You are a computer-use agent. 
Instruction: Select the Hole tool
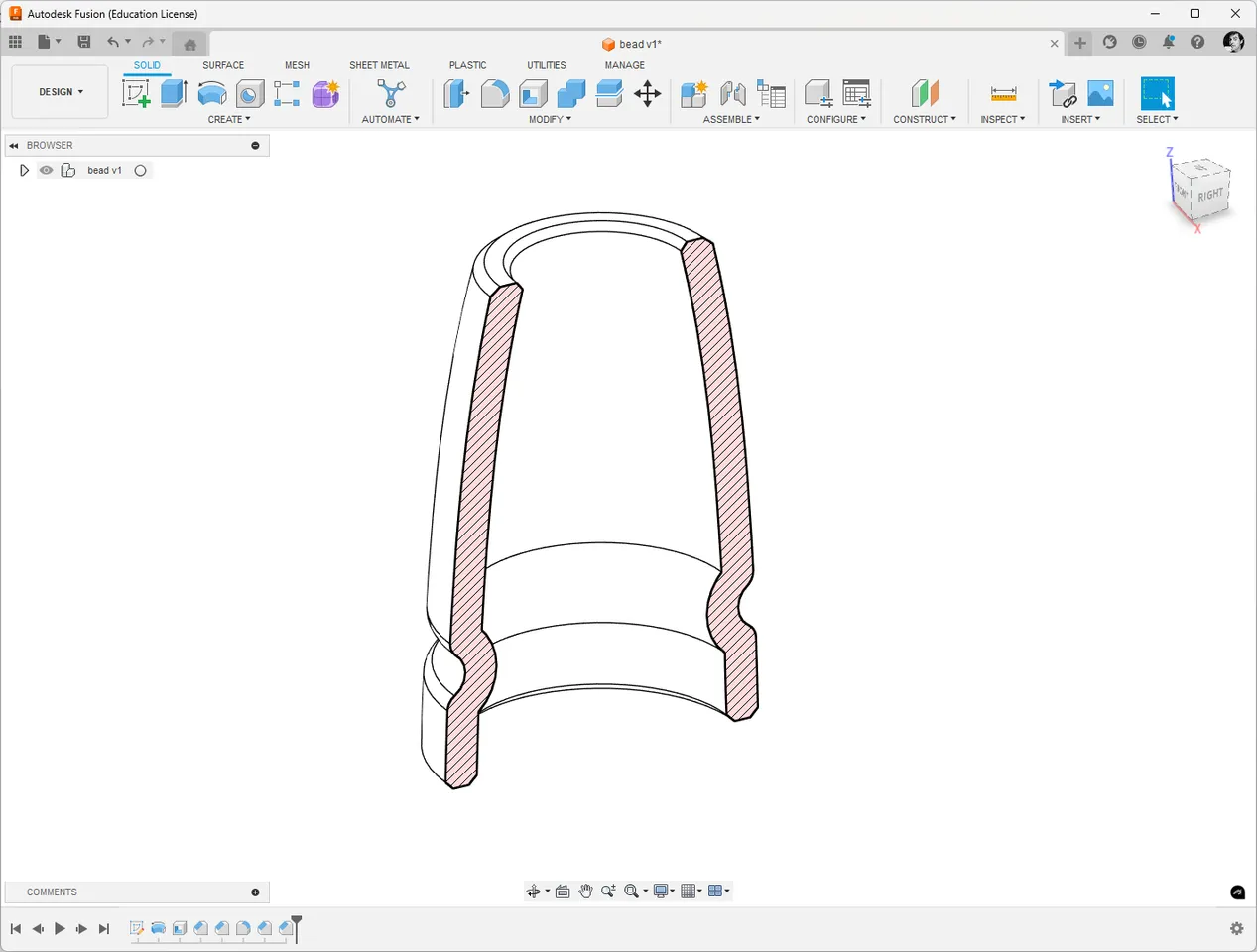[x=249, y=92]
